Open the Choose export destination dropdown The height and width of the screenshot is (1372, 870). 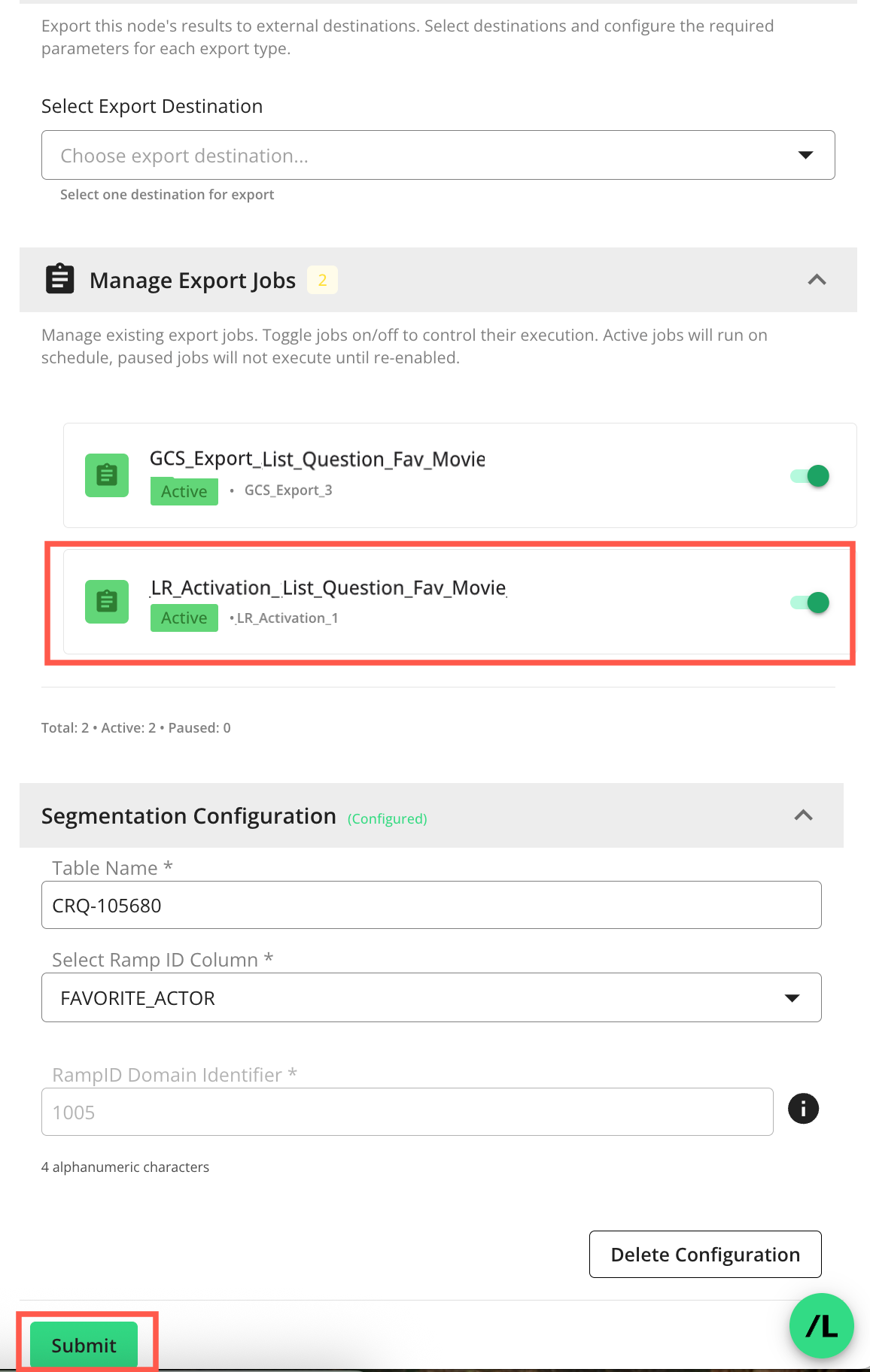click(x=438, y=155)
